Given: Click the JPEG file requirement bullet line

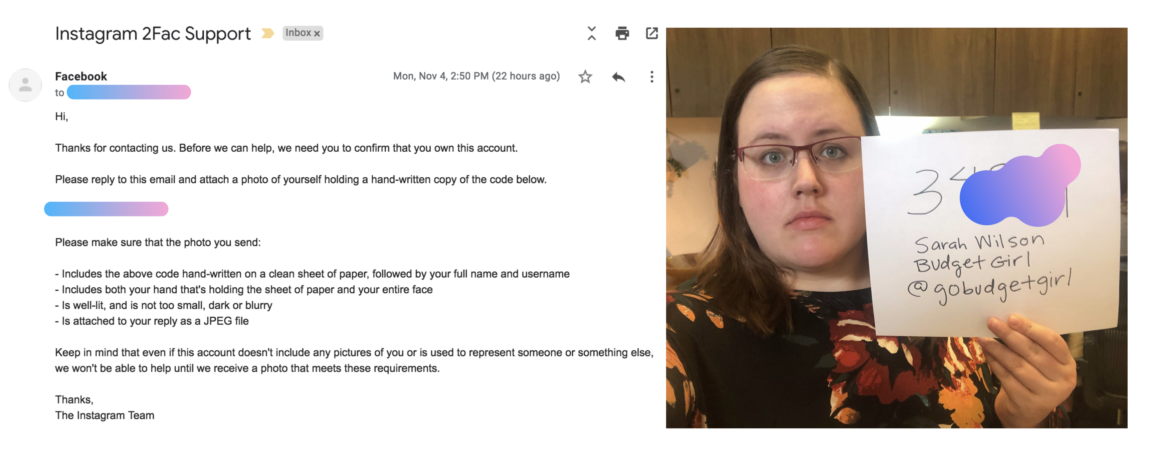Looking at the screenshot, I should point(157,321).
